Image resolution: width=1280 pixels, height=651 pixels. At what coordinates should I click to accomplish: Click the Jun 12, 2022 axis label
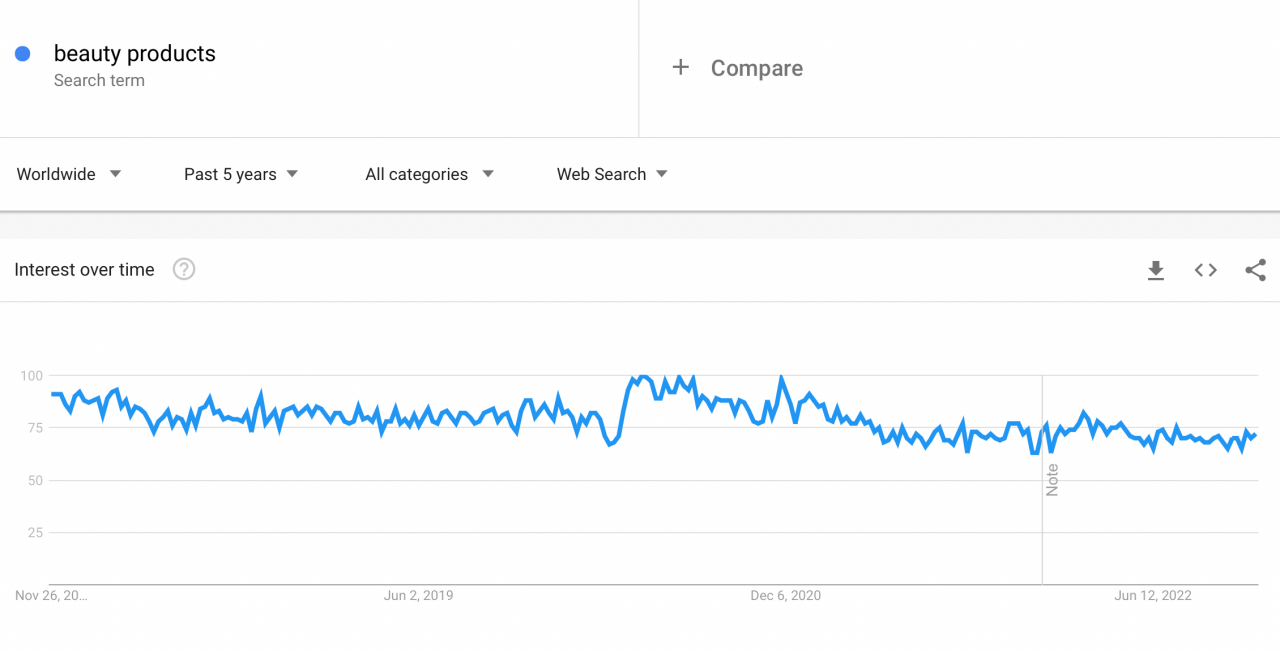(1153, 596)
